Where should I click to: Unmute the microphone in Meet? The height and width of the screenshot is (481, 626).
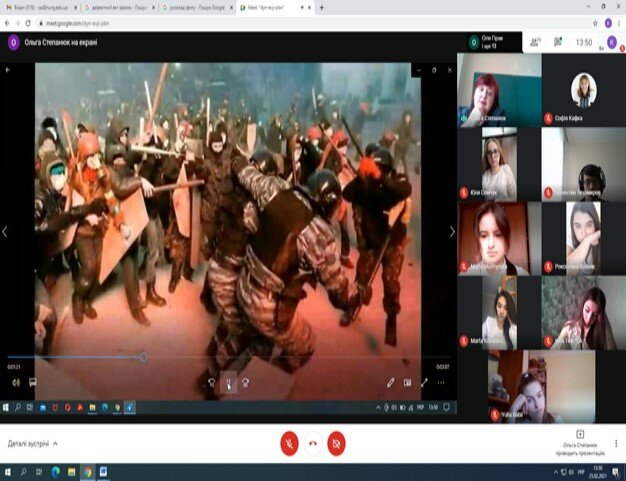tap(289, 443)
